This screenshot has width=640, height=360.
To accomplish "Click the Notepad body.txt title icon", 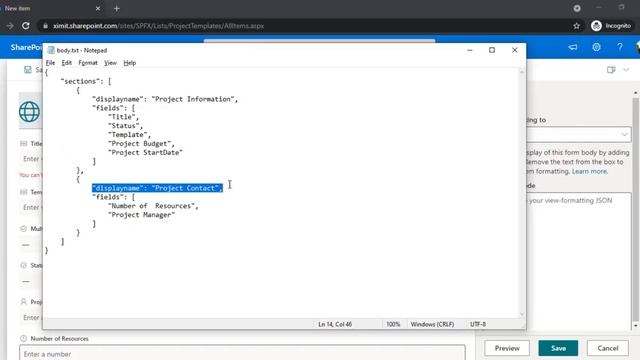I will [x=51, y=50].
